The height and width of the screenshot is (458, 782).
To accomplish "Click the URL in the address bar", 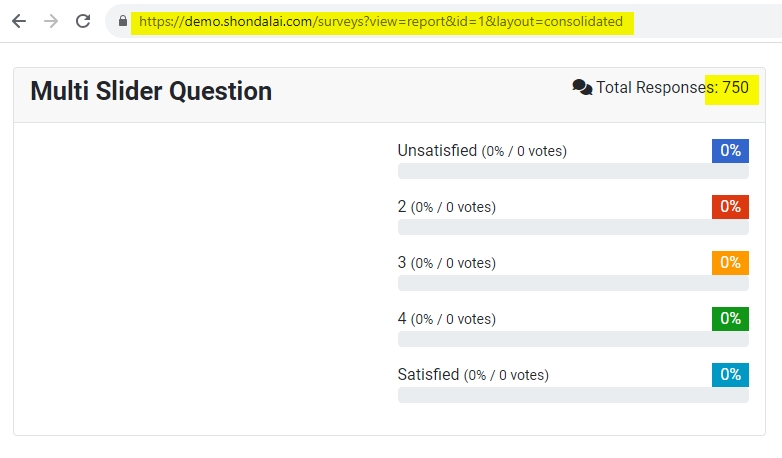I will coord(380,21).
